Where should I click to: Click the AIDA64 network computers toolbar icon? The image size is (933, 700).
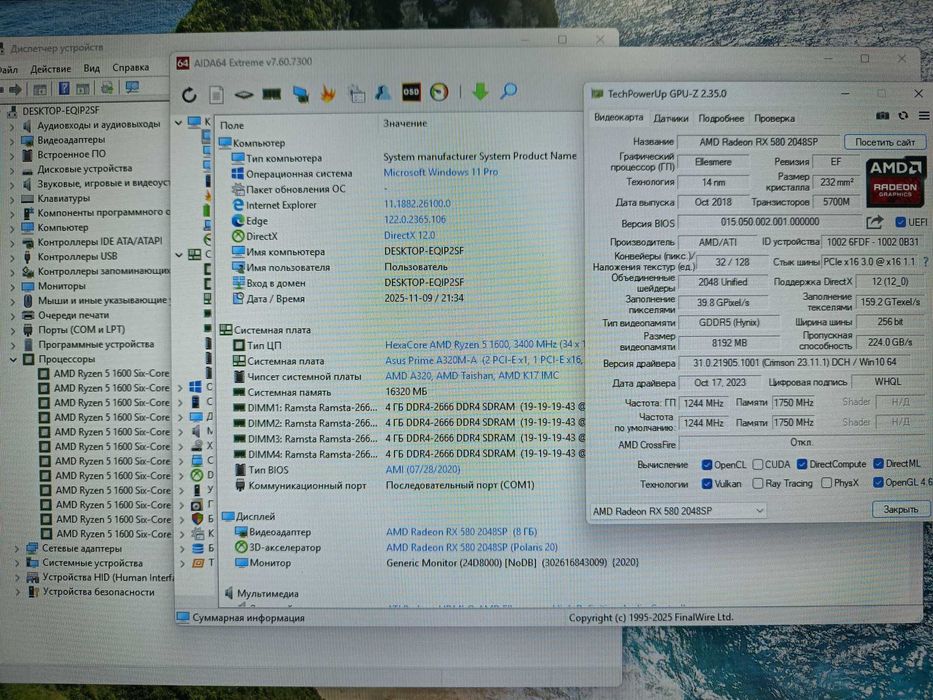pos(300,94)
